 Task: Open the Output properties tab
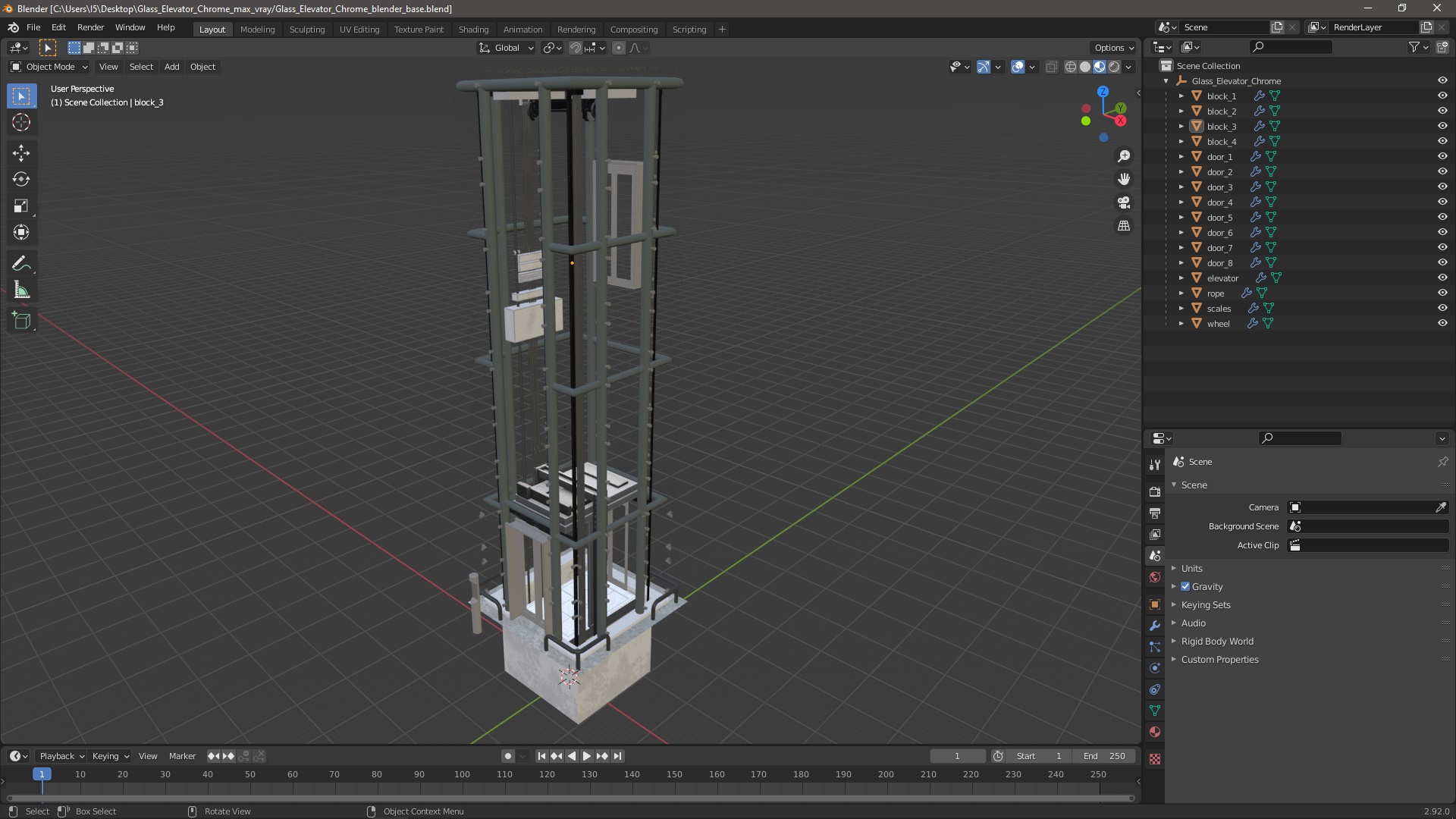1154,513
